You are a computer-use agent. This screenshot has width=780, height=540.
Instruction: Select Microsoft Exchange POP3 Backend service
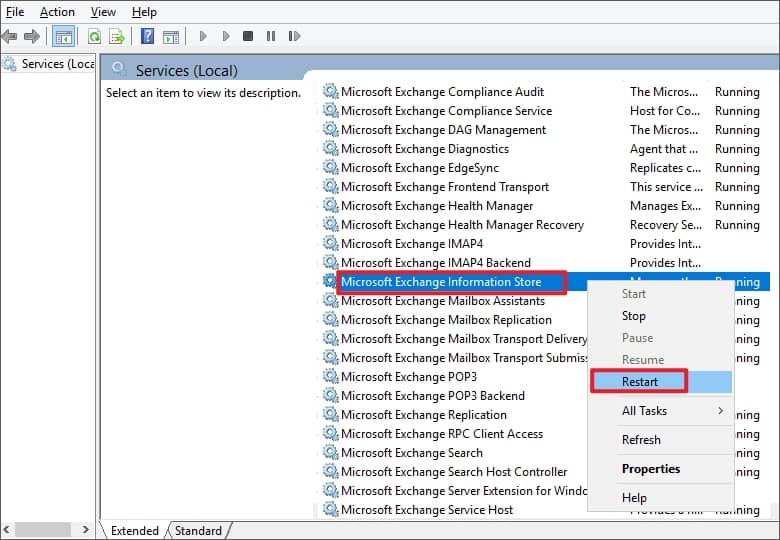(433, 396)
